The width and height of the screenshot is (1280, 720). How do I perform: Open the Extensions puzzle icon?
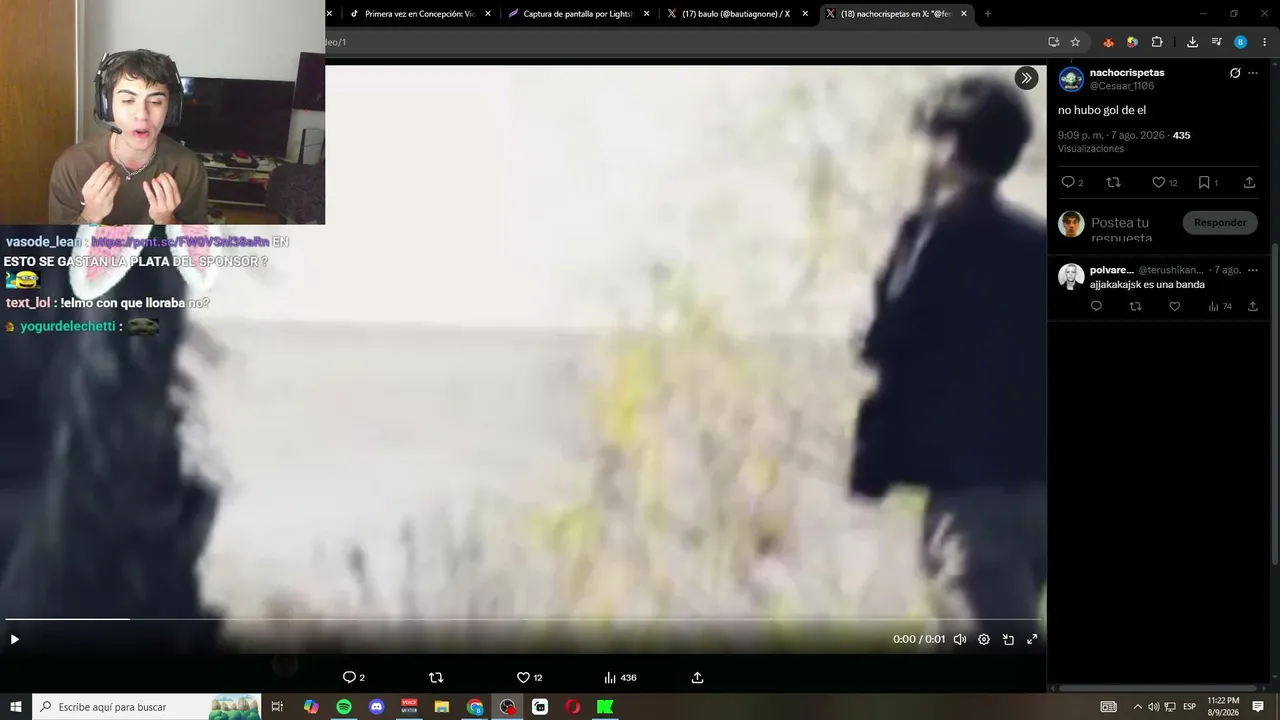1157,42
